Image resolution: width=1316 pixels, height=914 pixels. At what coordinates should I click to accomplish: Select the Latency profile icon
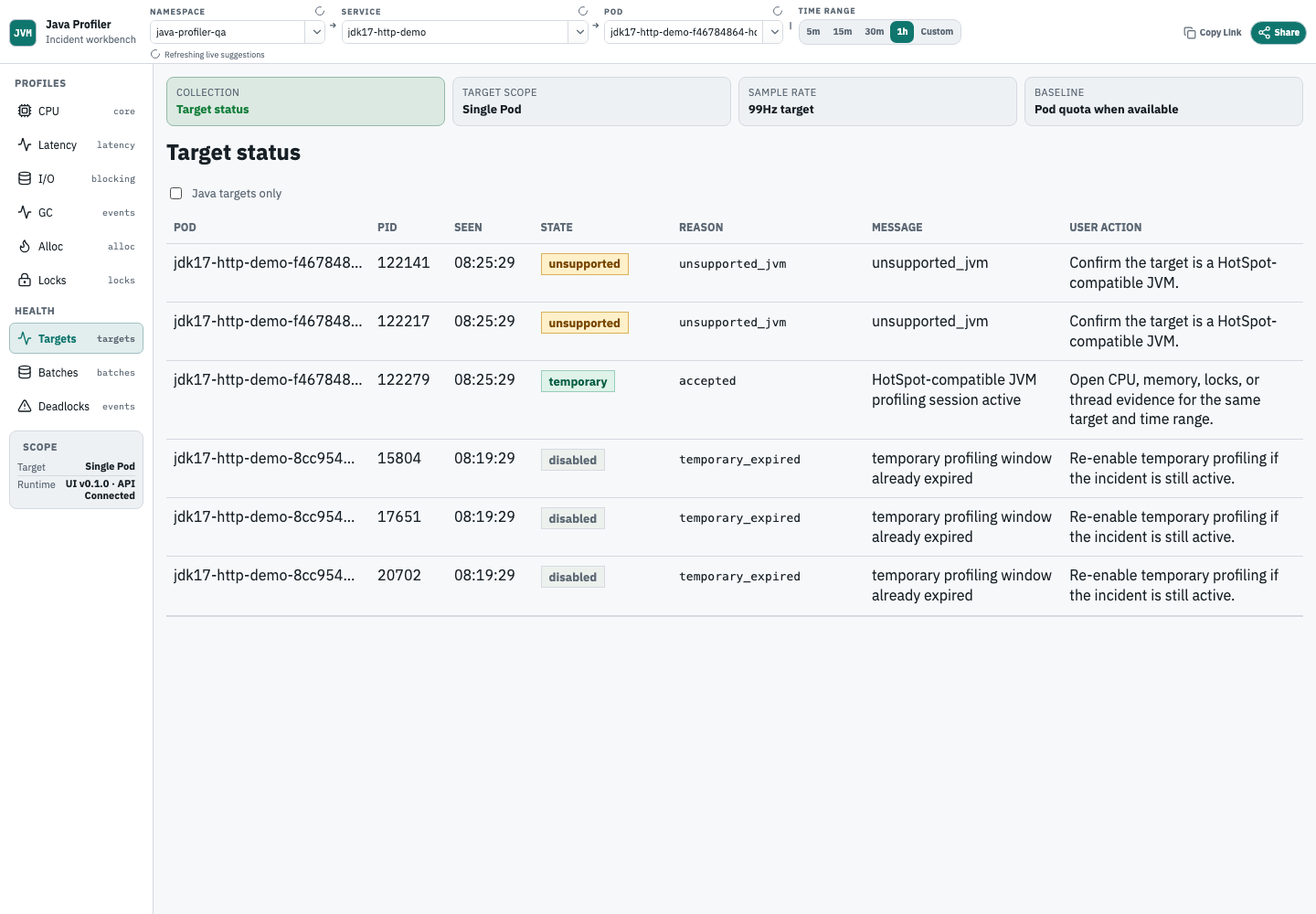[x=25, y=144]
